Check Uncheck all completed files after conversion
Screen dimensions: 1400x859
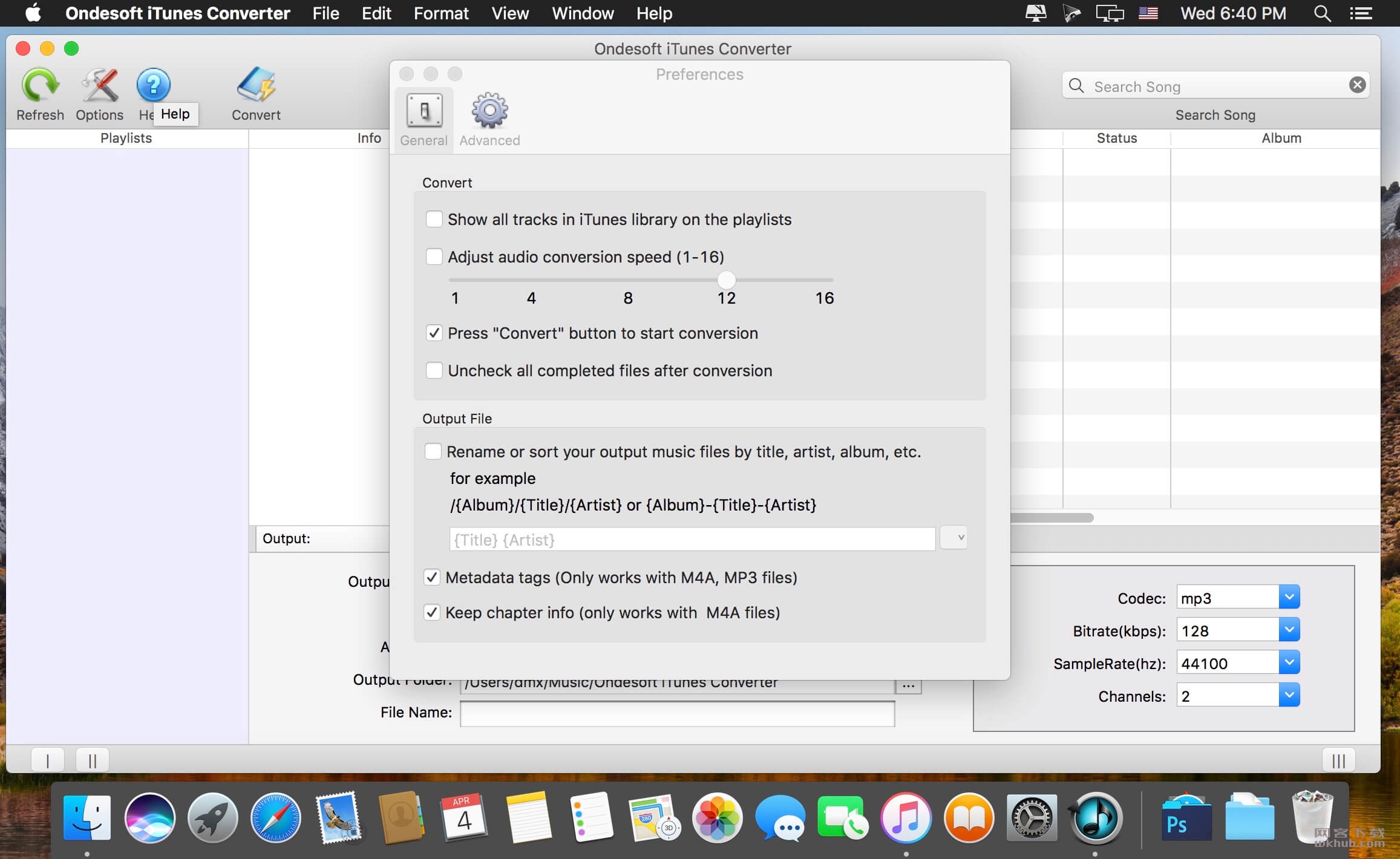point(434,370)
